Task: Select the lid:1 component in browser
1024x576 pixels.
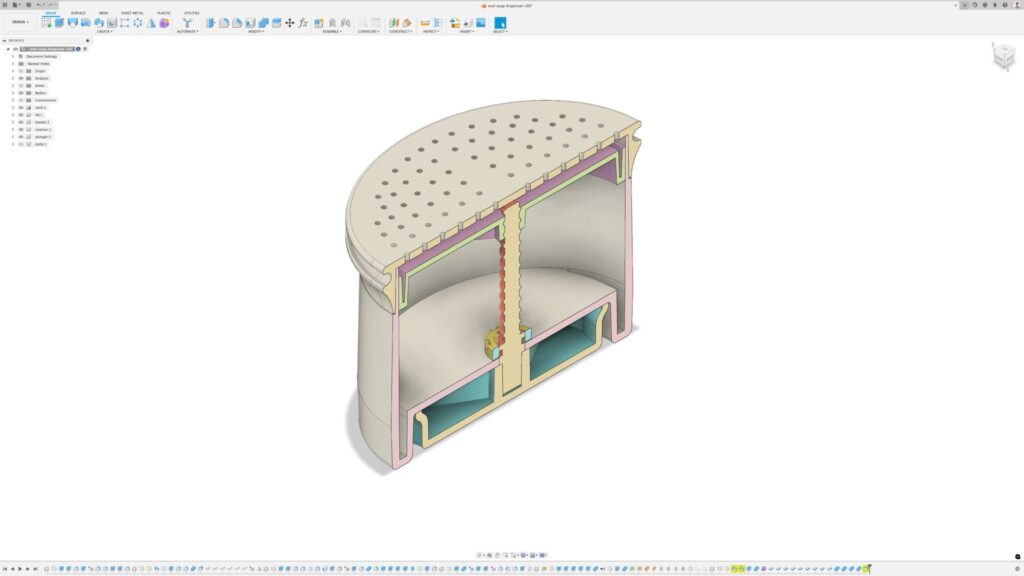Action: point(38,115)
